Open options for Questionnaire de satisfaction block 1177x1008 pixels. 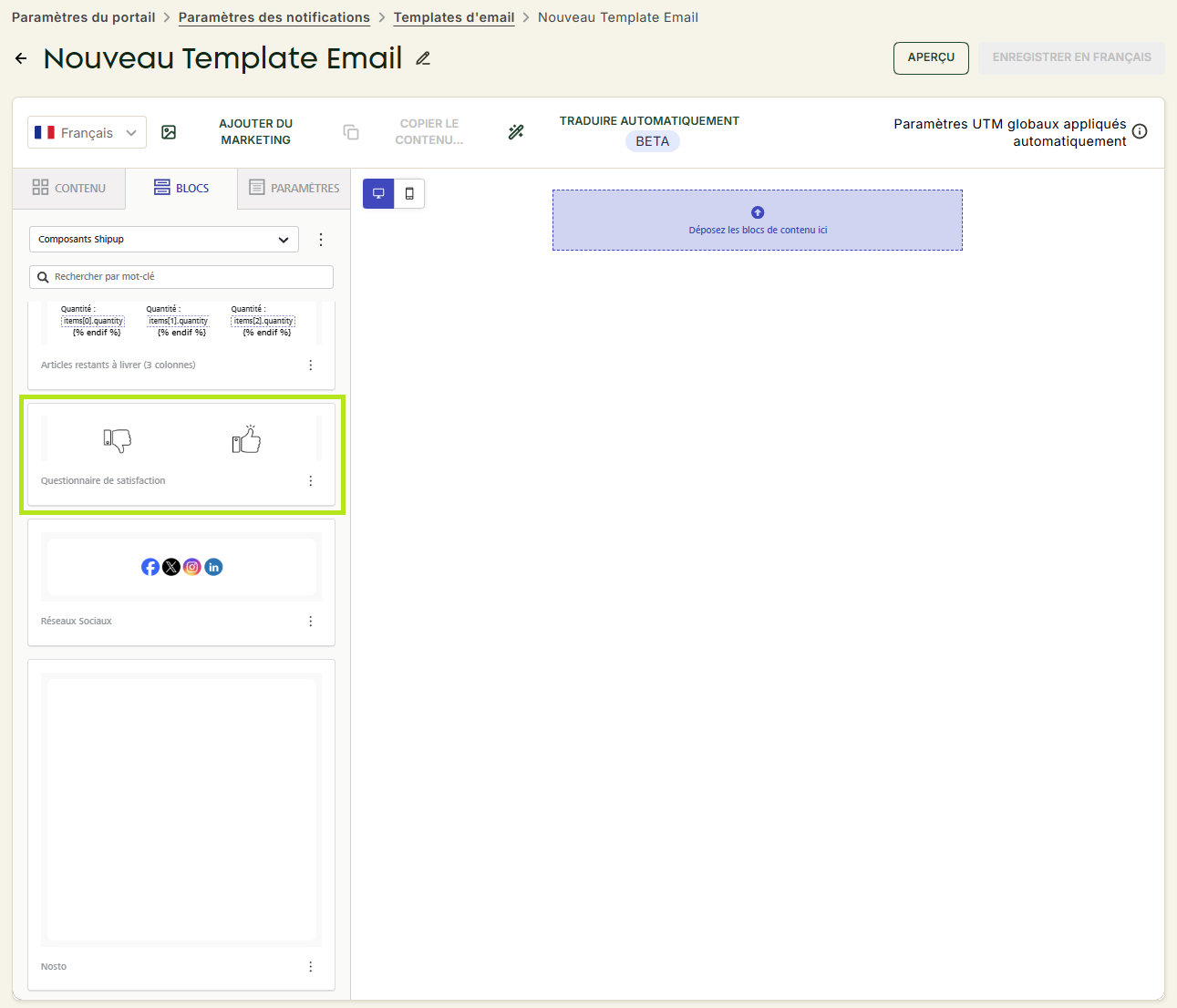[x=311, y=480]
